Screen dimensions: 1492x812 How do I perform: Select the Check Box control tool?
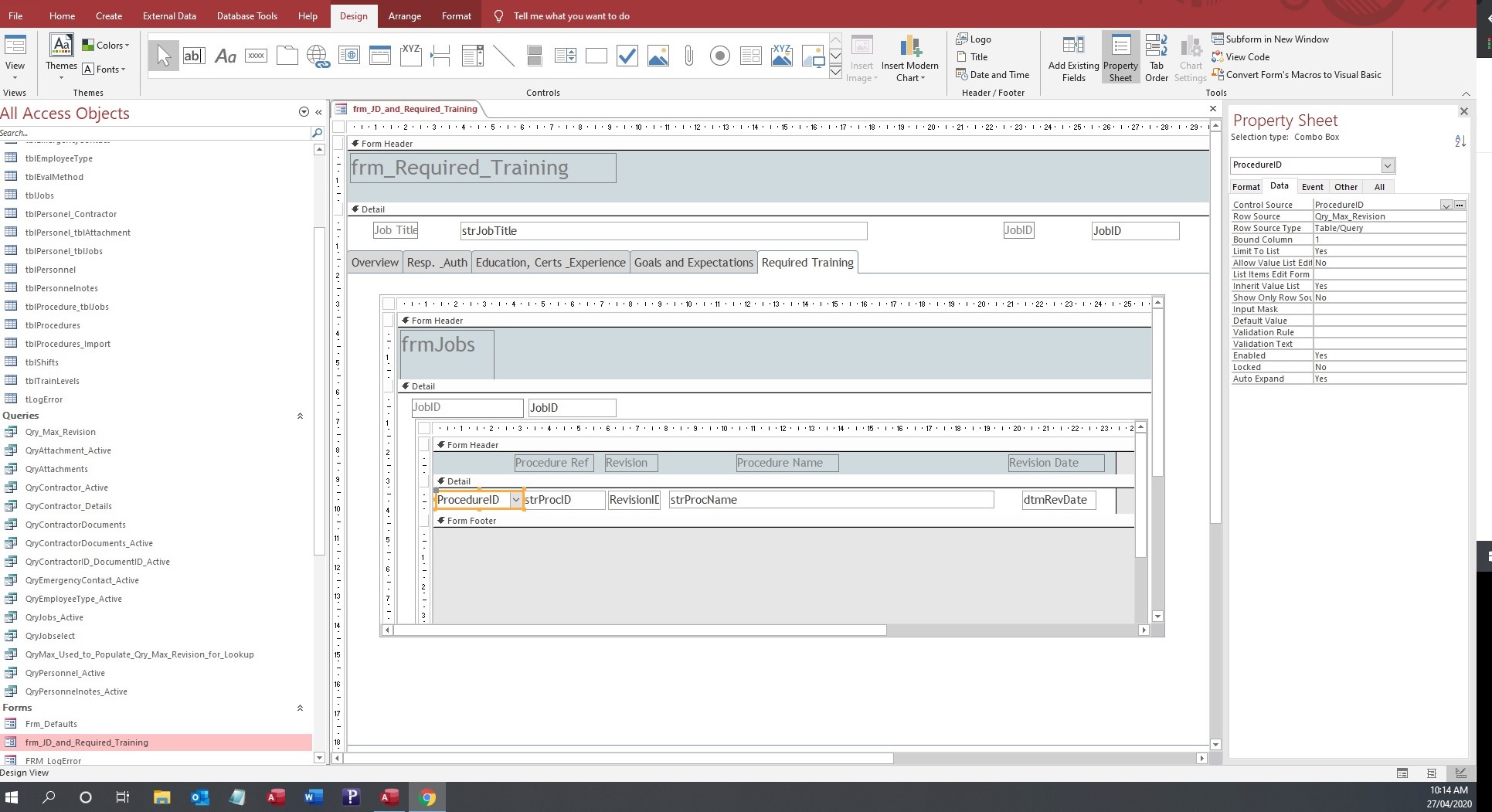coord(627,56)
